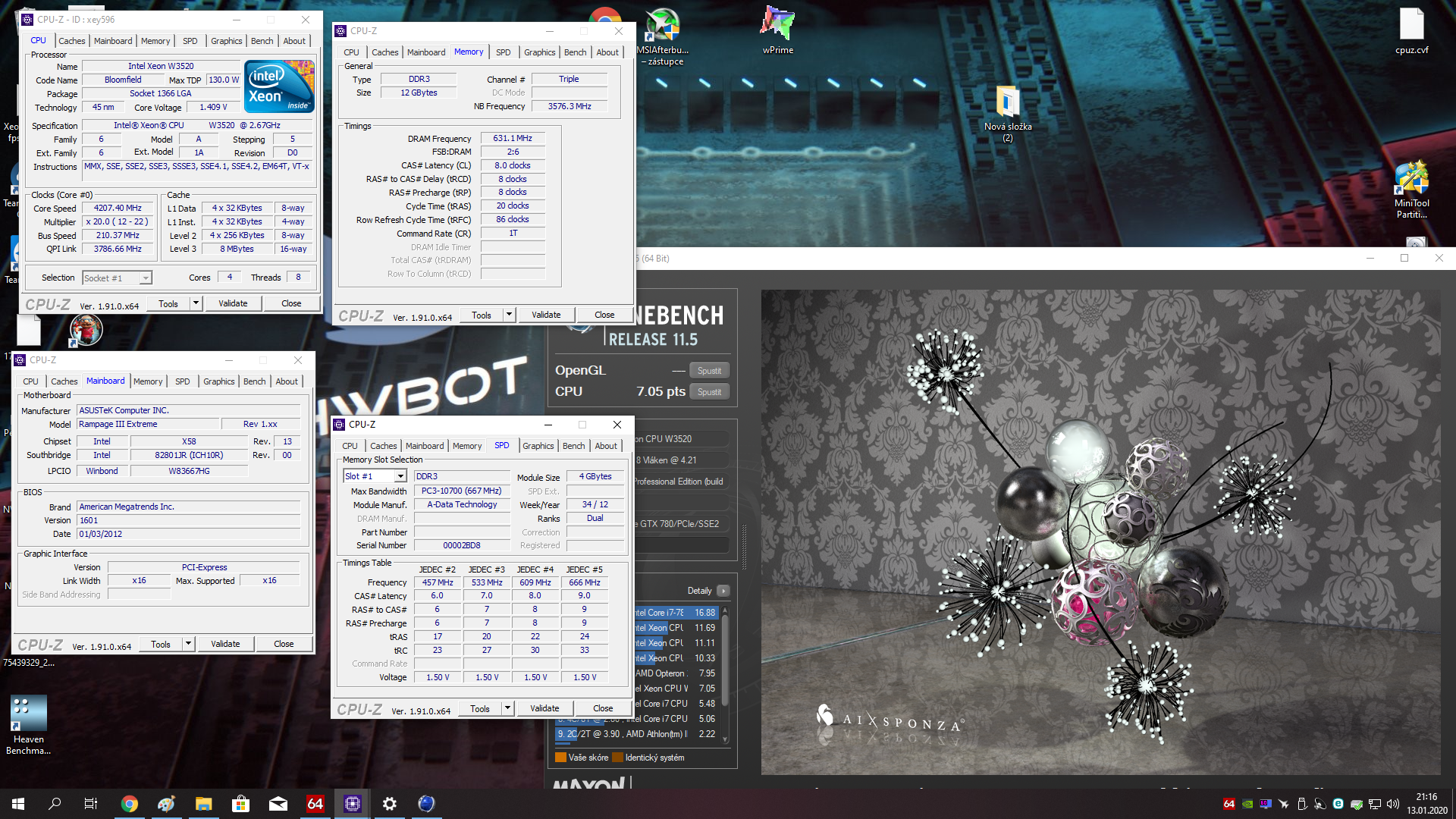Click the AIDA64 red tray icon
The image size is (1456, 819).
tap(1229, 804)
